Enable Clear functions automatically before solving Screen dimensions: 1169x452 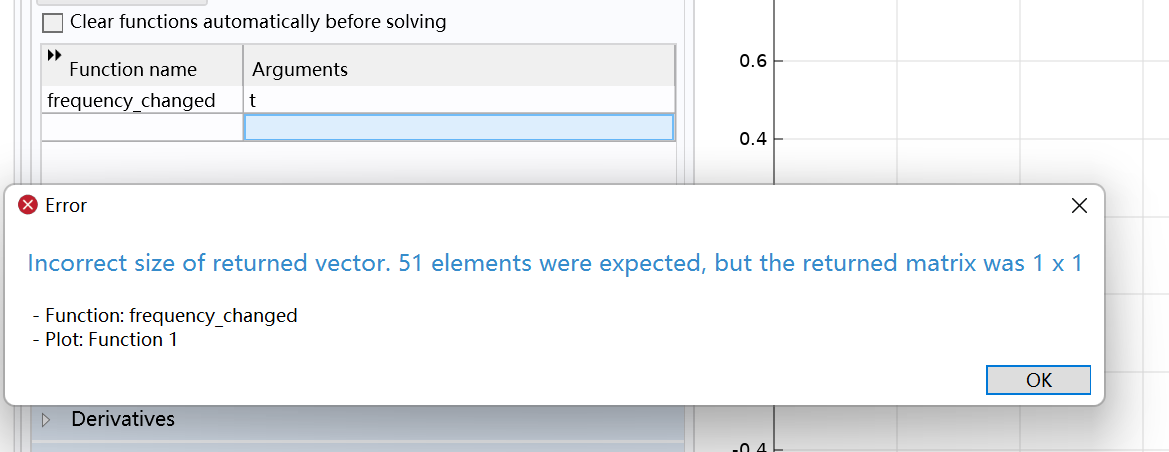pos(52,22)
